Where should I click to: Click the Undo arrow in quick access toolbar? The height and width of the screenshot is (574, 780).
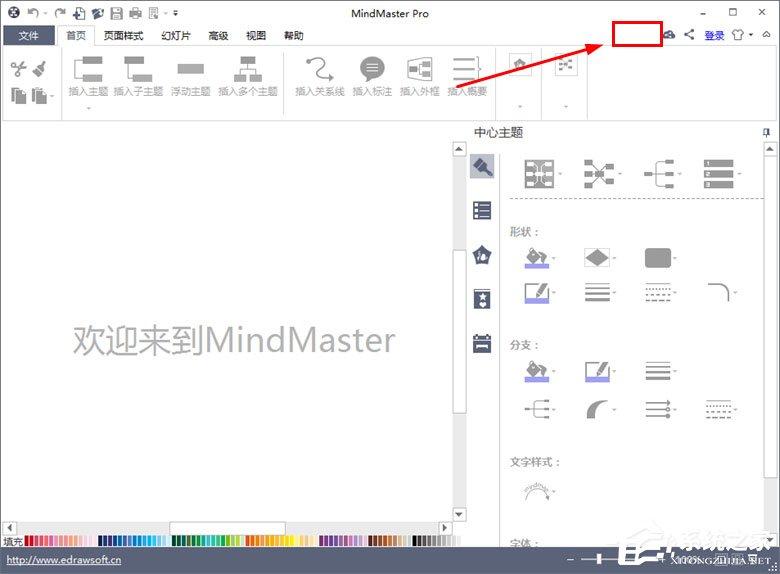33,13
